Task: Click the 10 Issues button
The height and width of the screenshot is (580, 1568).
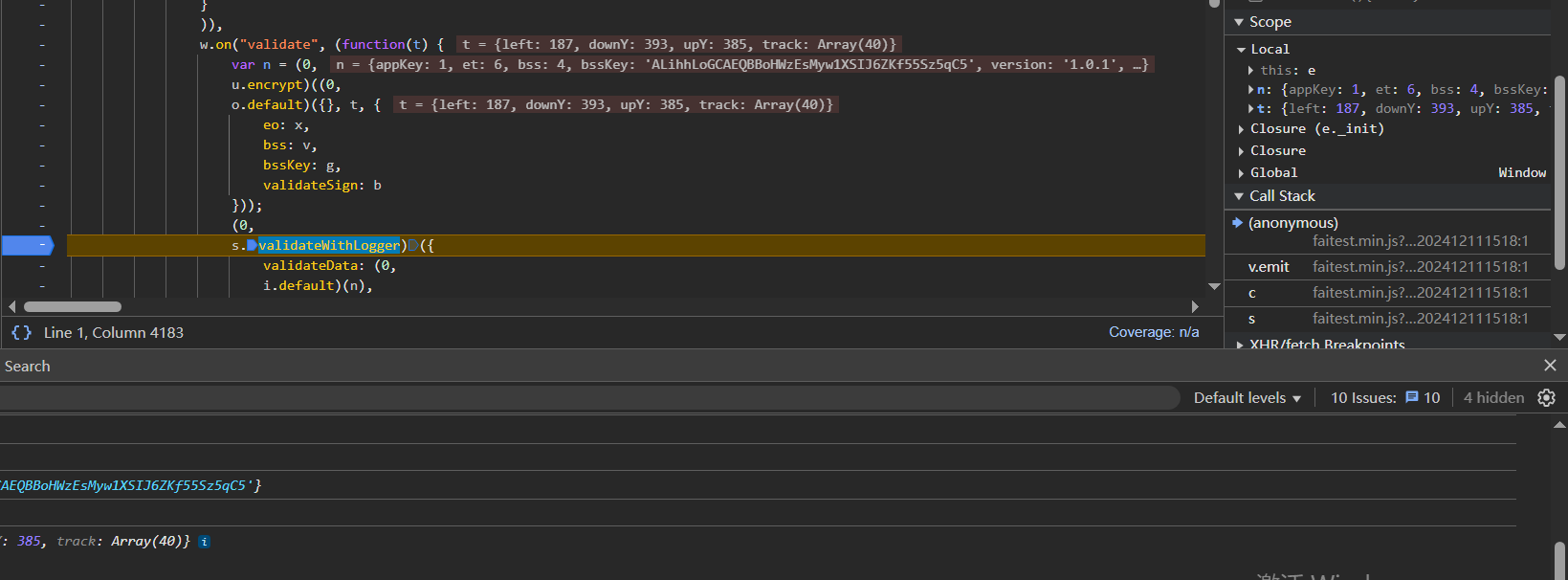Action: pos(1384,398)
